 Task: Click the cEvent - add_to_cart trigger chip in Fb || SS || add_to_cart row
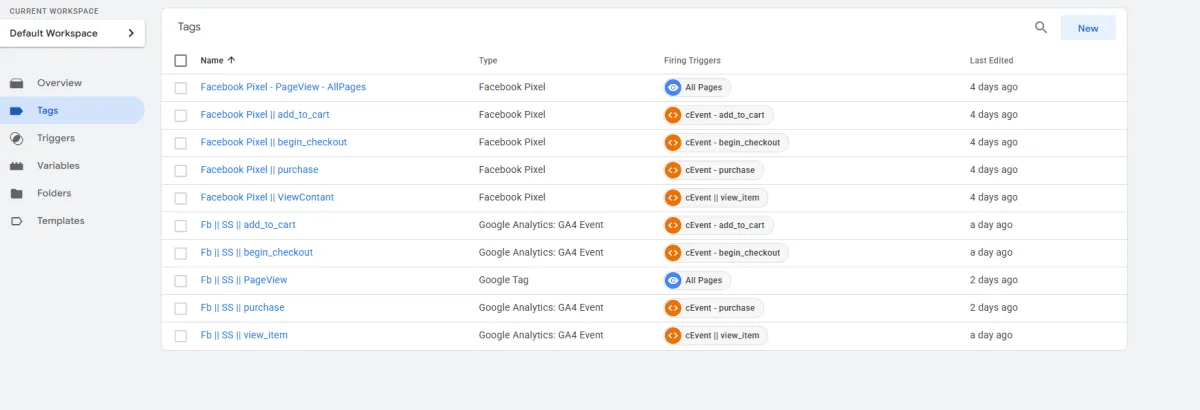tap(719, 225)
